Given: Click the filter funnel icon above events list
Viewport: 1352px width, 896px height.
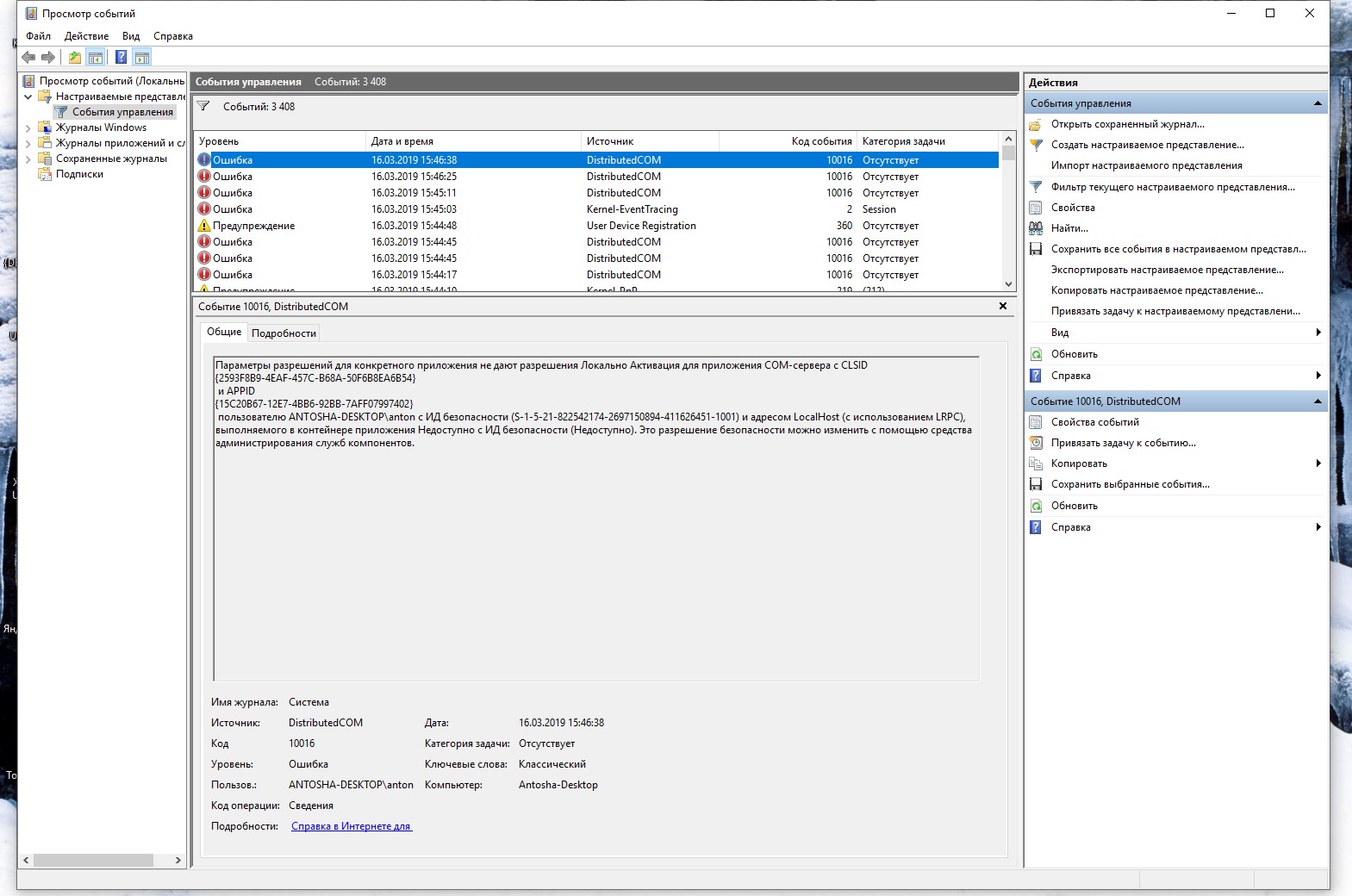Looking at the screenshot, I should 203,106.
